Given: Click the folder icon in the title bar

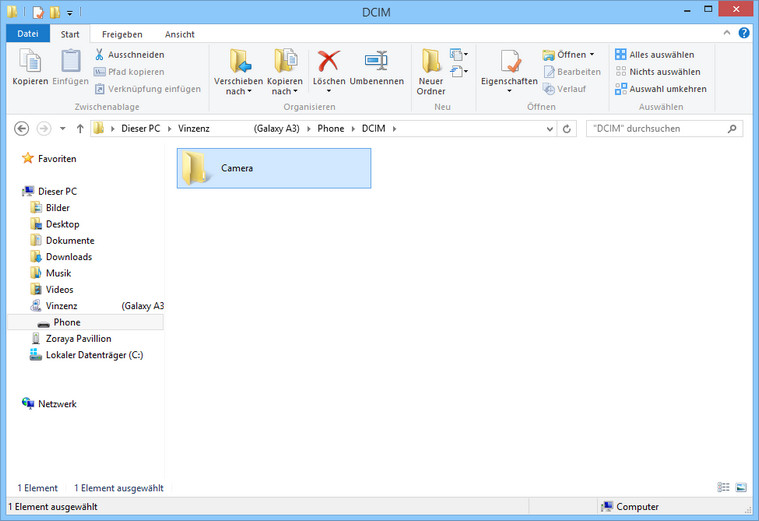Looking at the screenshot, I should point(12,11).
